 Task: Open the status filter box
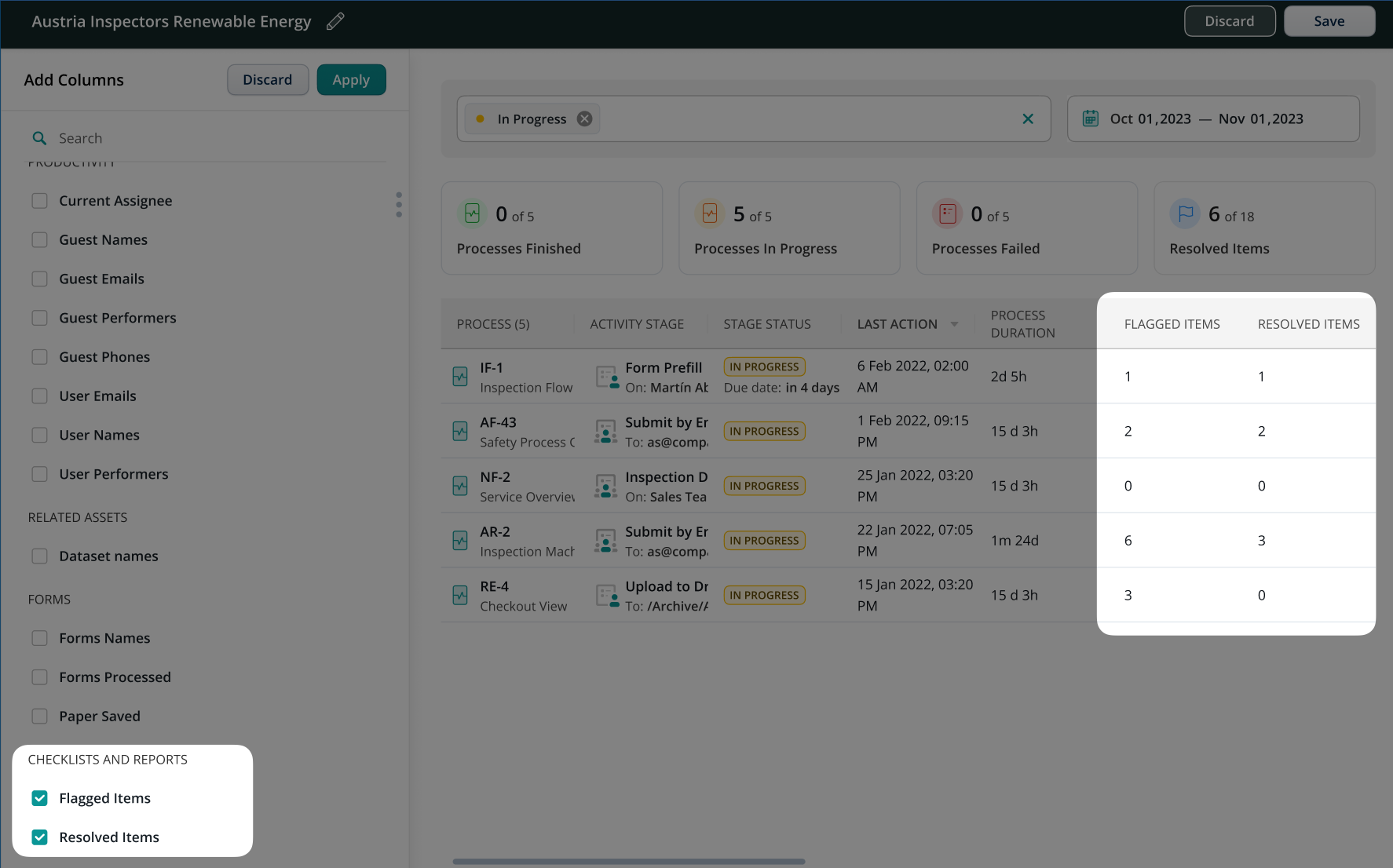click(801, 119)
